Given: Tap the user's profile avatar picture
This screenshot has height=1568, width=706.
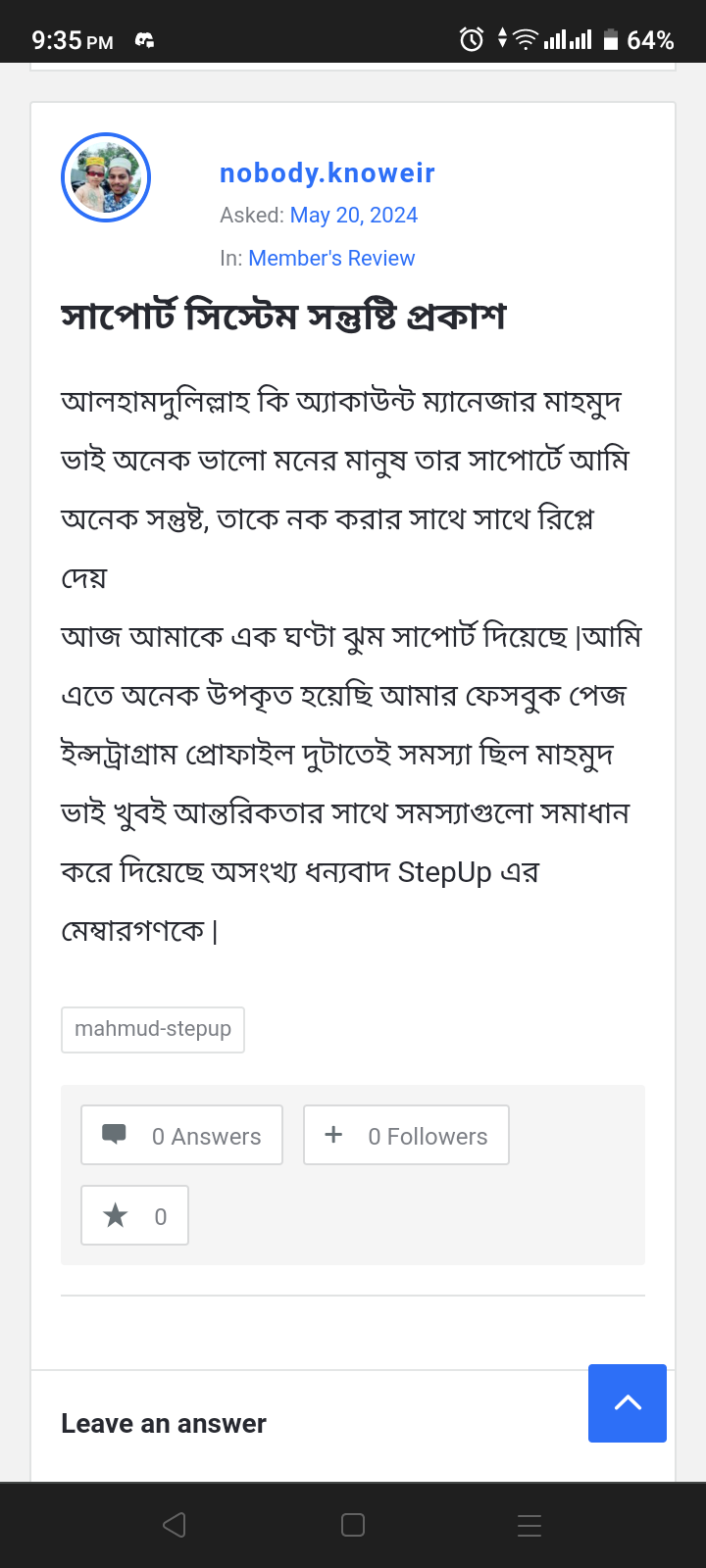Looking at the screenshot, I should [x=106, y=177].
